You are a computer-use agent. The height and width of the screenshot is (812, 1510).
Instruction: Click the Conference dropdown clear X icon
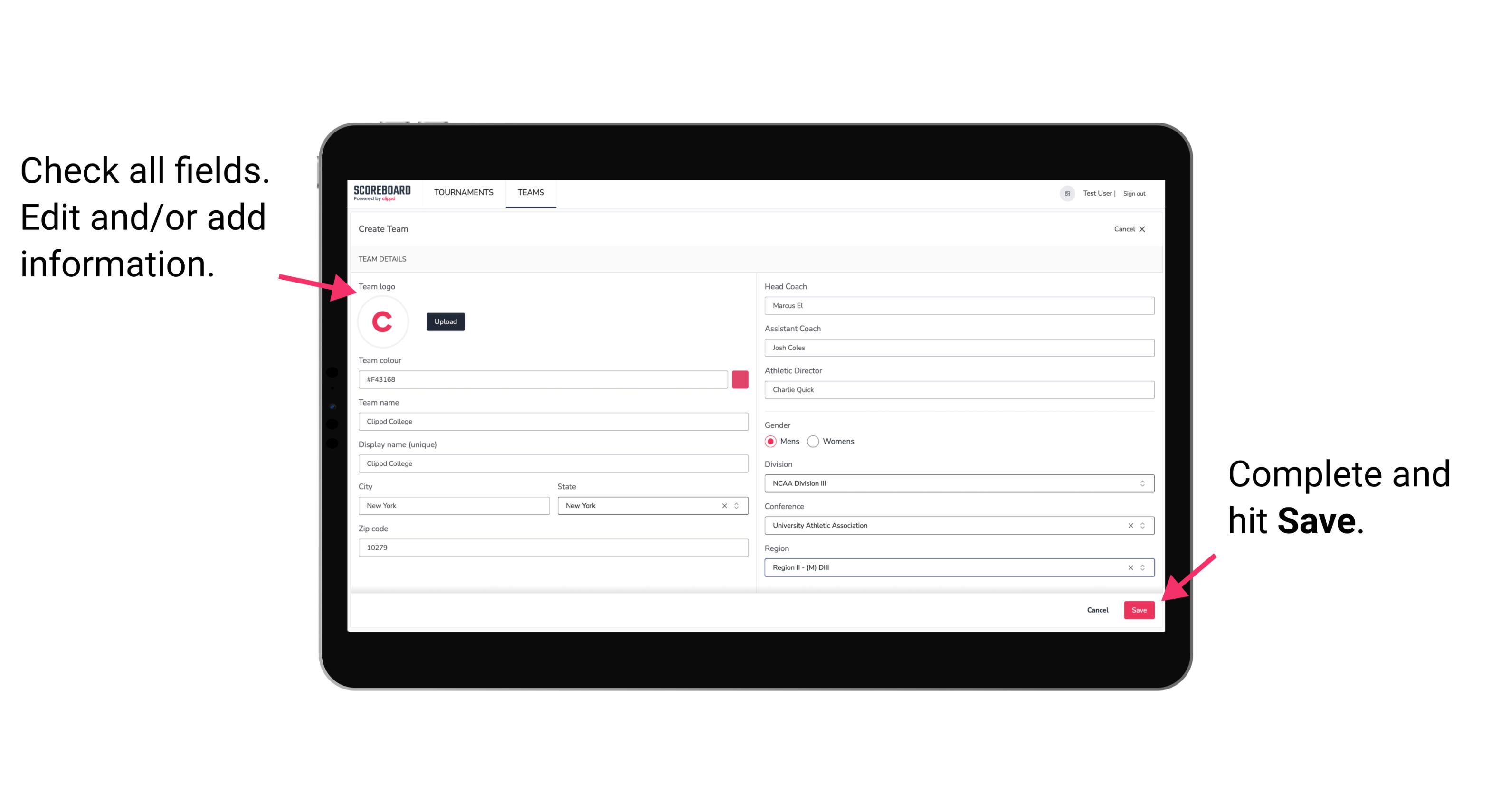1129,525
